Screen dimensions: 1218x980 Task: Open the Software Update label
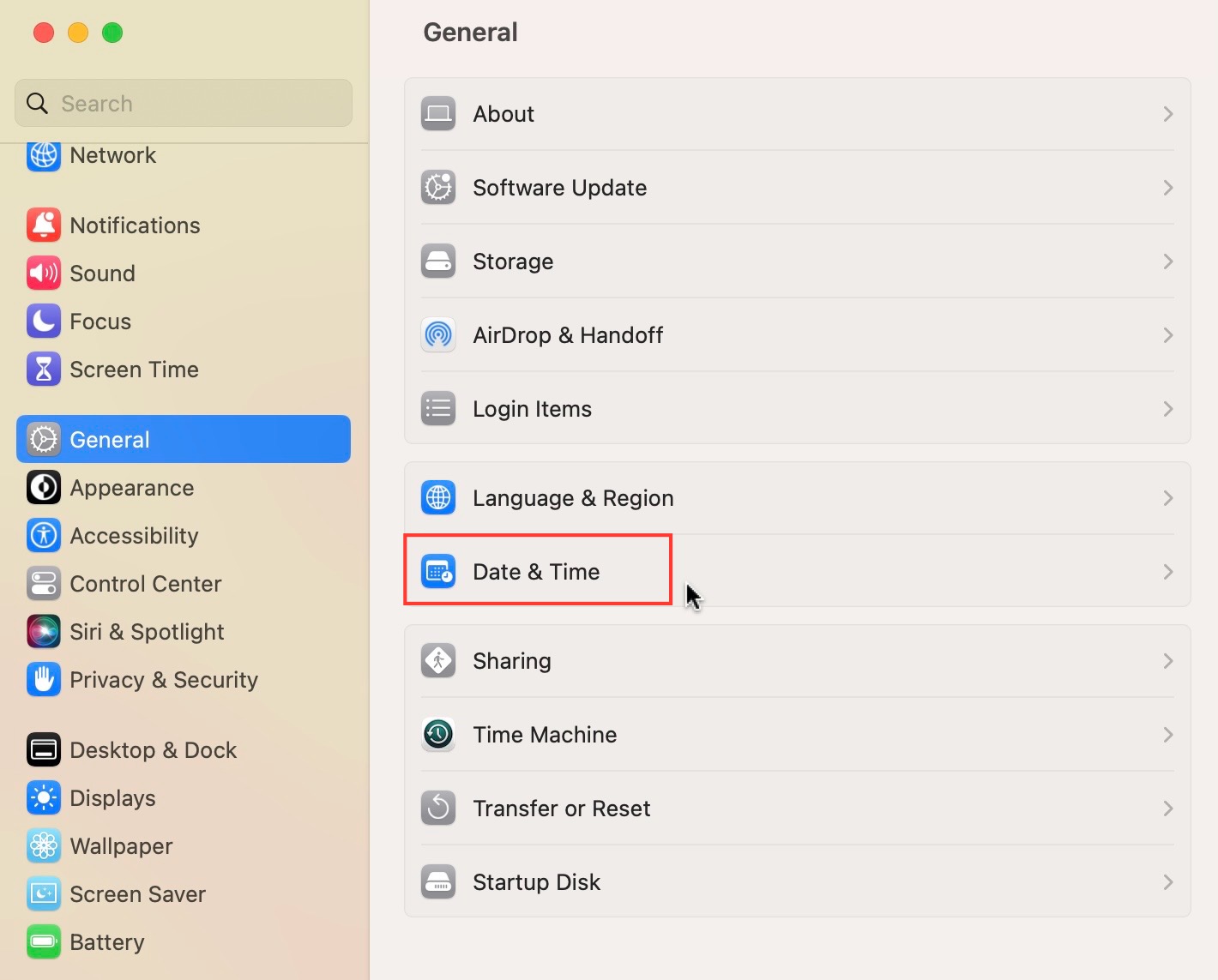(x=560, y=188)
